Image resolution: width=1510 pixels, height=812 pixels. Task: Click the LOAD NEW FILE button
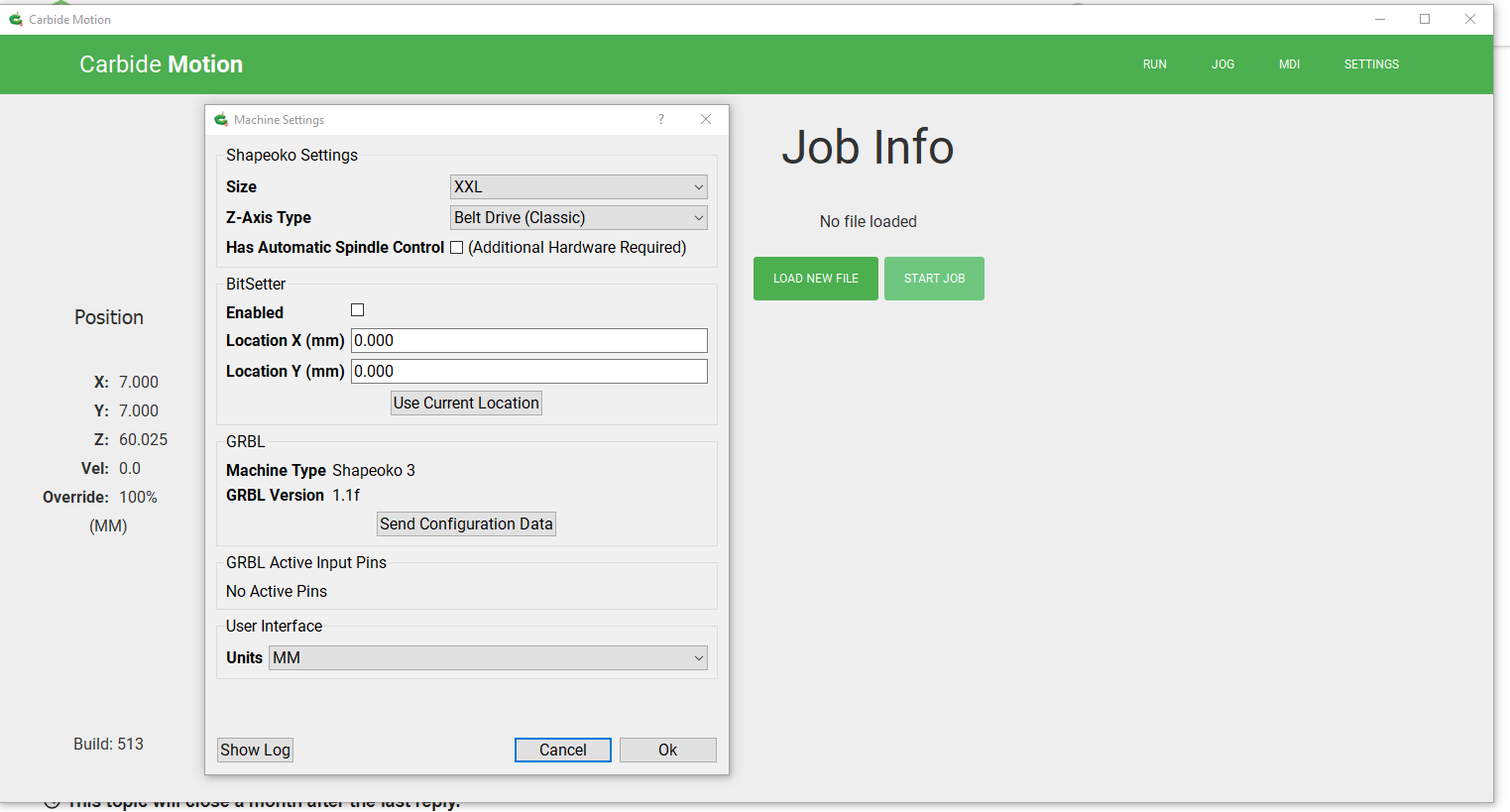(816, 279)
